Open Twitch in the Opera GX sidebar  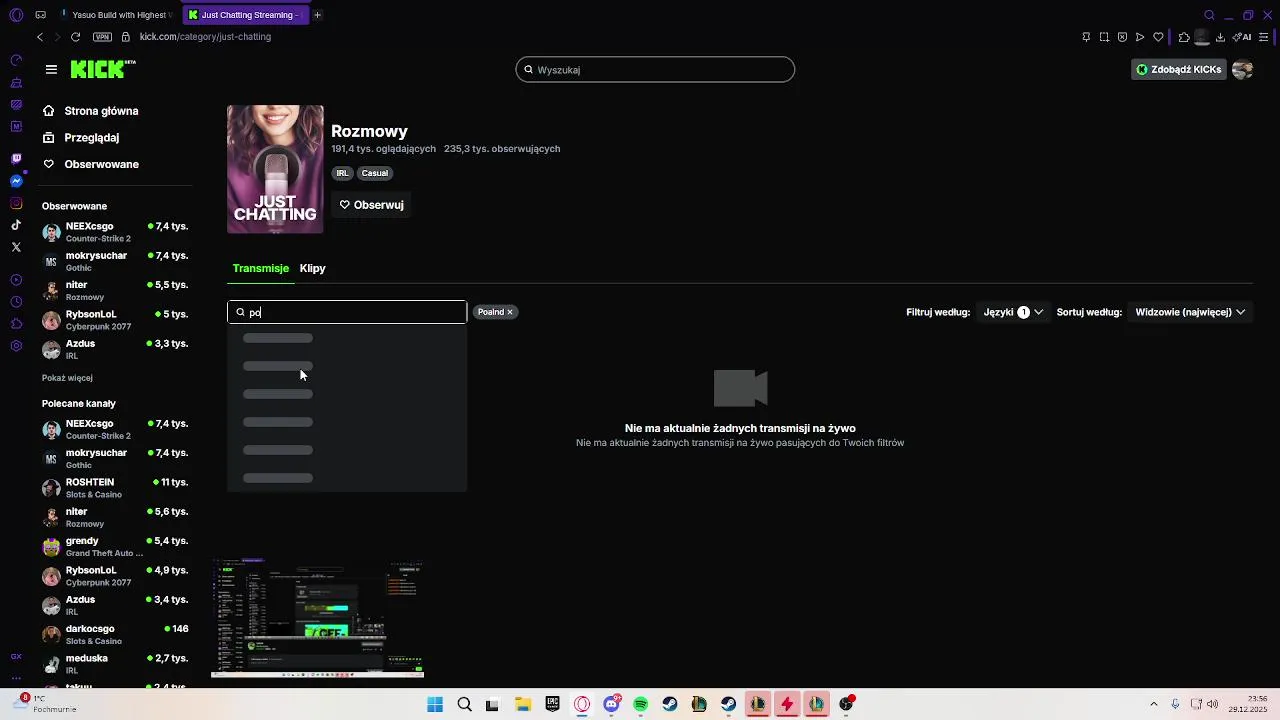[16, 159]
